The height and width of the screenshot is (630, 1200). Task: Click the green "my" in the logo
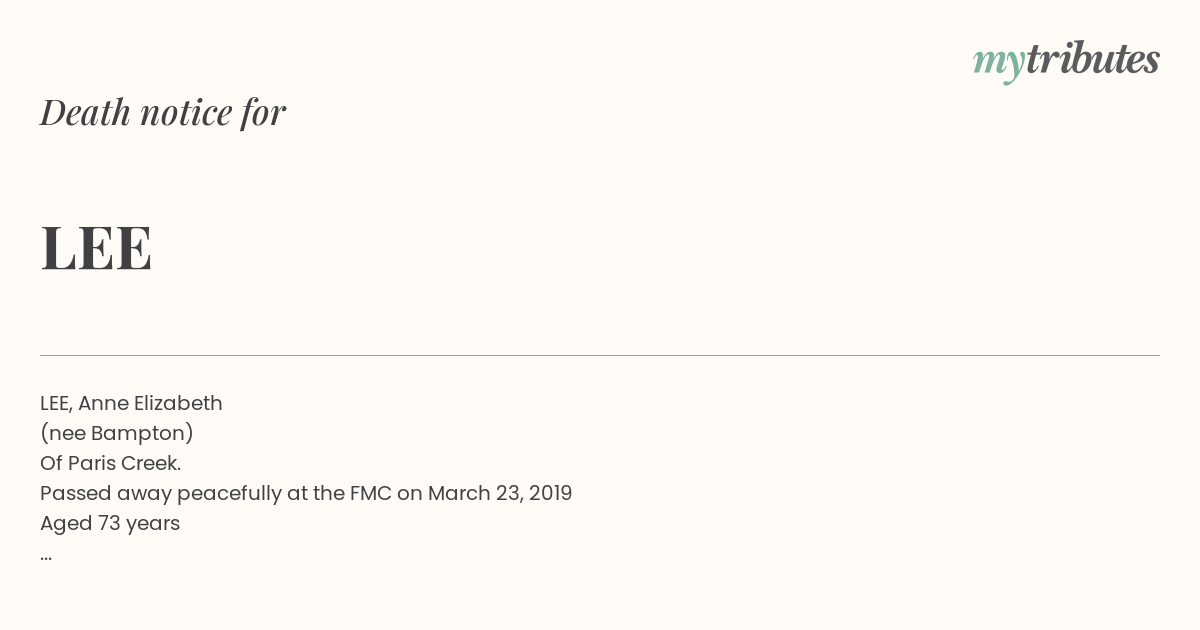998,62
